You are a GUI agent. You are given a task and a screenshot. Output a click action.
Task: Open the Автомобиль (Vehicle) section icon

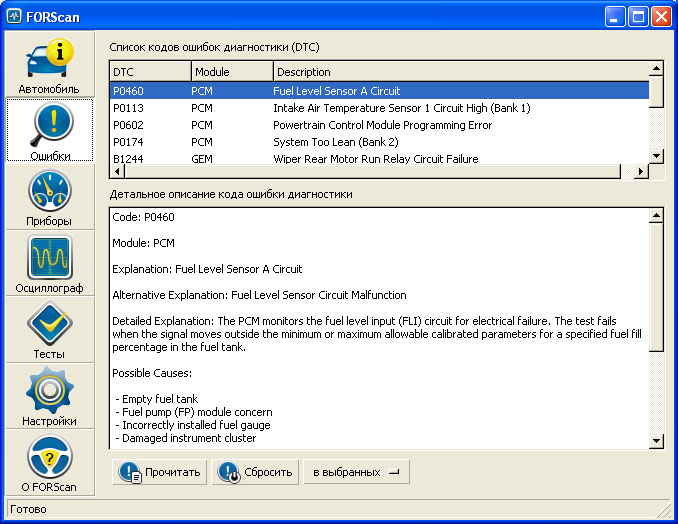(48, 65)
